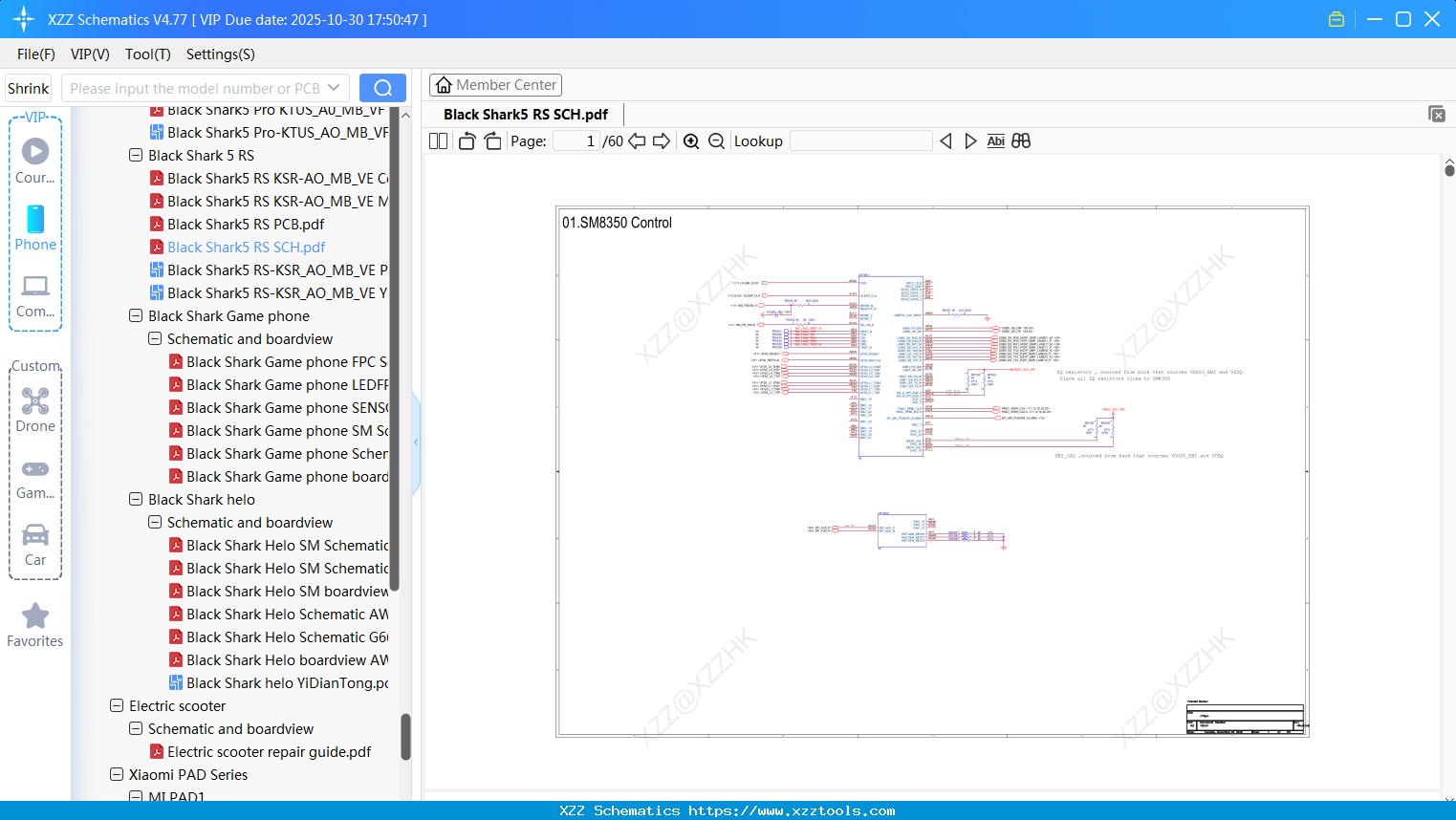
Task: Open the Settings(S) menu
Action: (221, 54)
